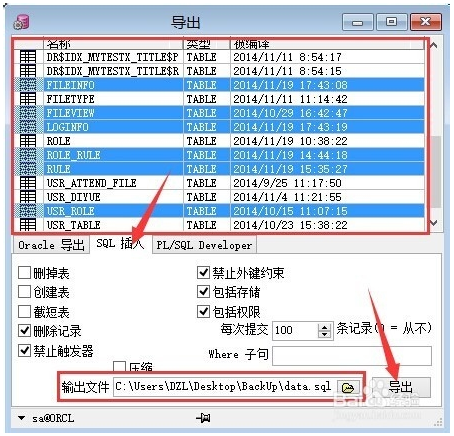This screenshot has height=436, width=454.
Task: Uncheck the 删除记录 checkbox
Action: tap(24, 331)
